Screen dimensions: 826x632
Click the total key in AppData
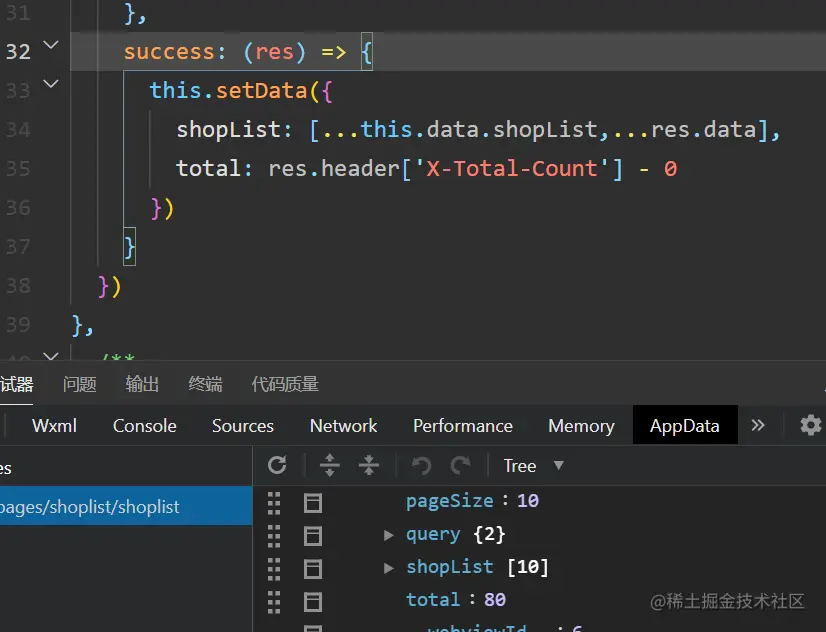(x=433, y=599)
